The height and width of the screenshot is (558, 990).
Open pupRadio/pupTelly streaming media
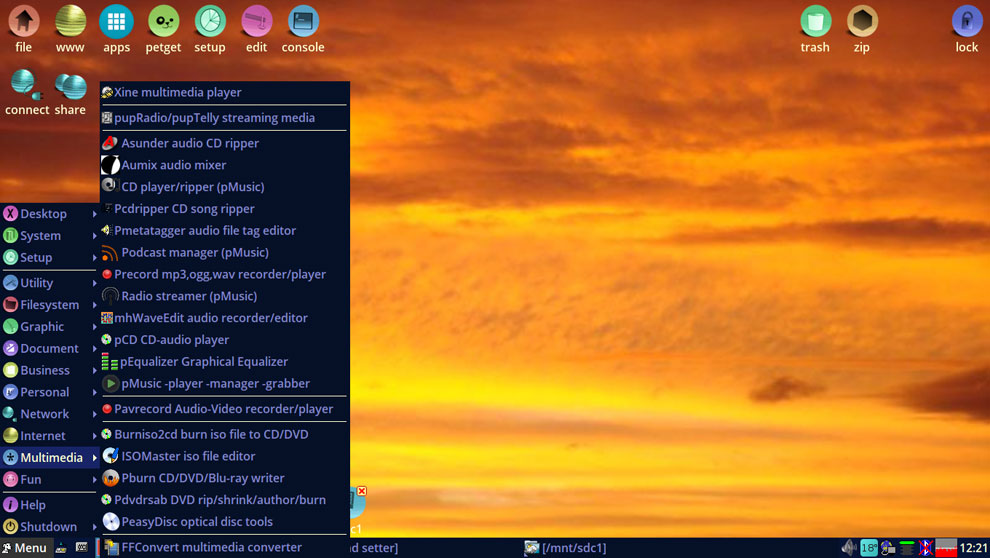point(224,117)
